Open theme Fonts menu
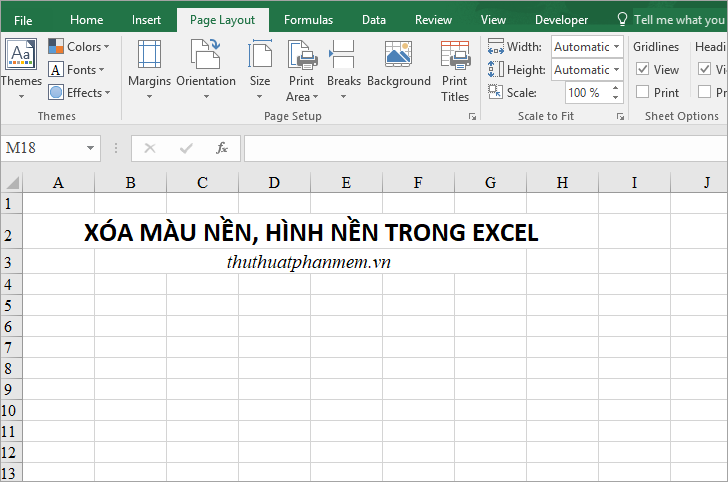This screenshot has height=482, width=728. pyautogui.click(x=77, y=70)
